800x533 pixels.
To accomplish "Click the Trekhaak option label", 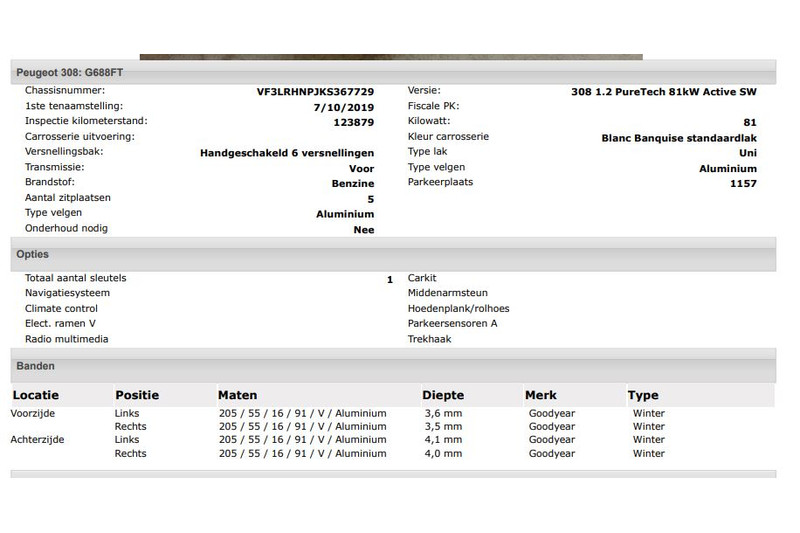I will 429,339.
